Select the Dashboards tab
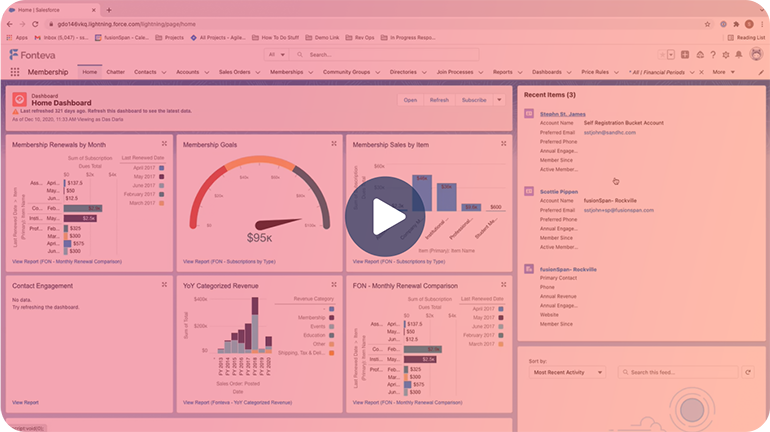This screenshot has width=770, height=432. [x=547, y=72]
